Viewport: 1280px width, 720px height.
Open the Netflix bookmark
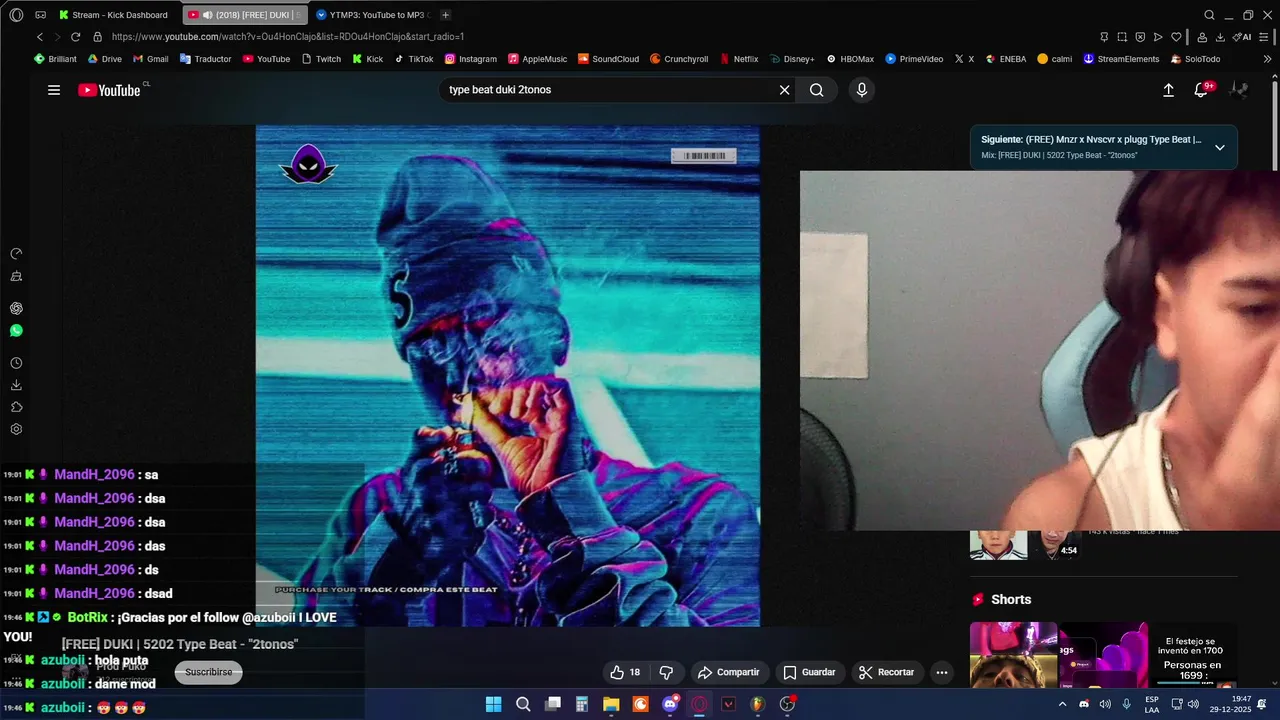(739, 59)
